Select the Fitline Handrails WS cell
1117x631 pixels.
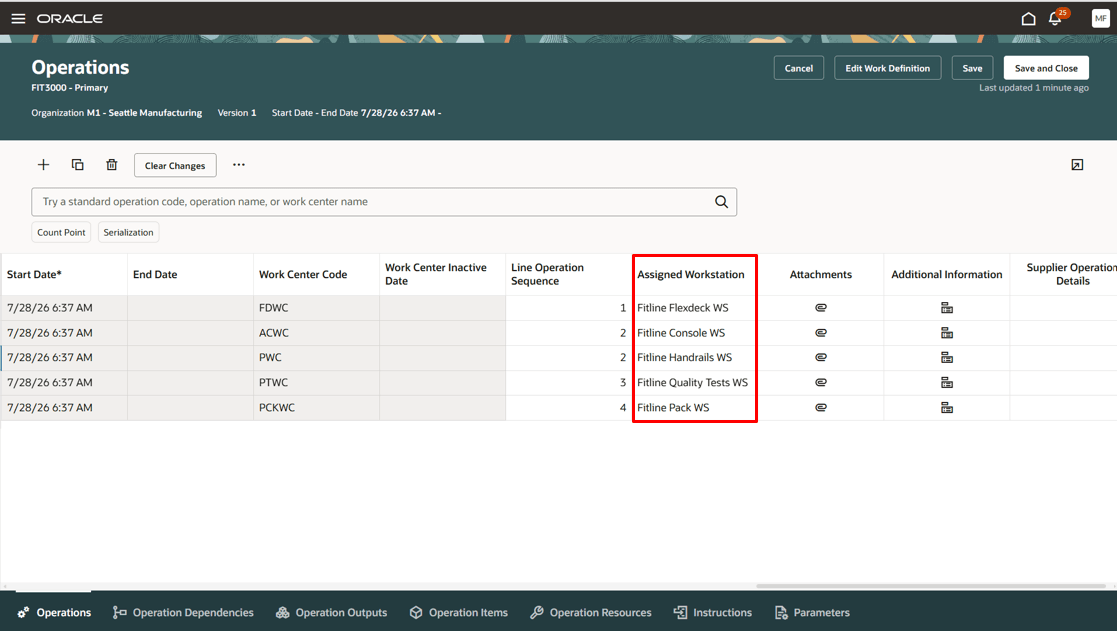pos(695,358)
